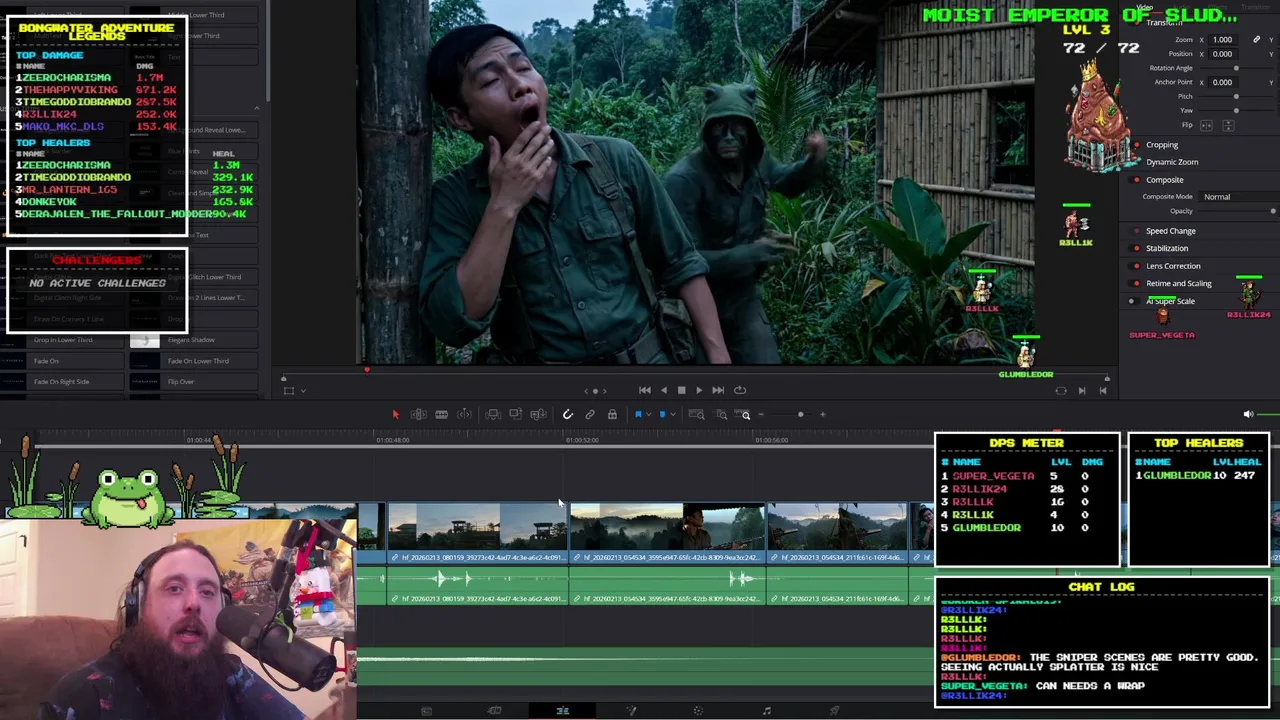Click the Full Extent Zoom icon
1280x720 pixels.
tap(697, 414)
